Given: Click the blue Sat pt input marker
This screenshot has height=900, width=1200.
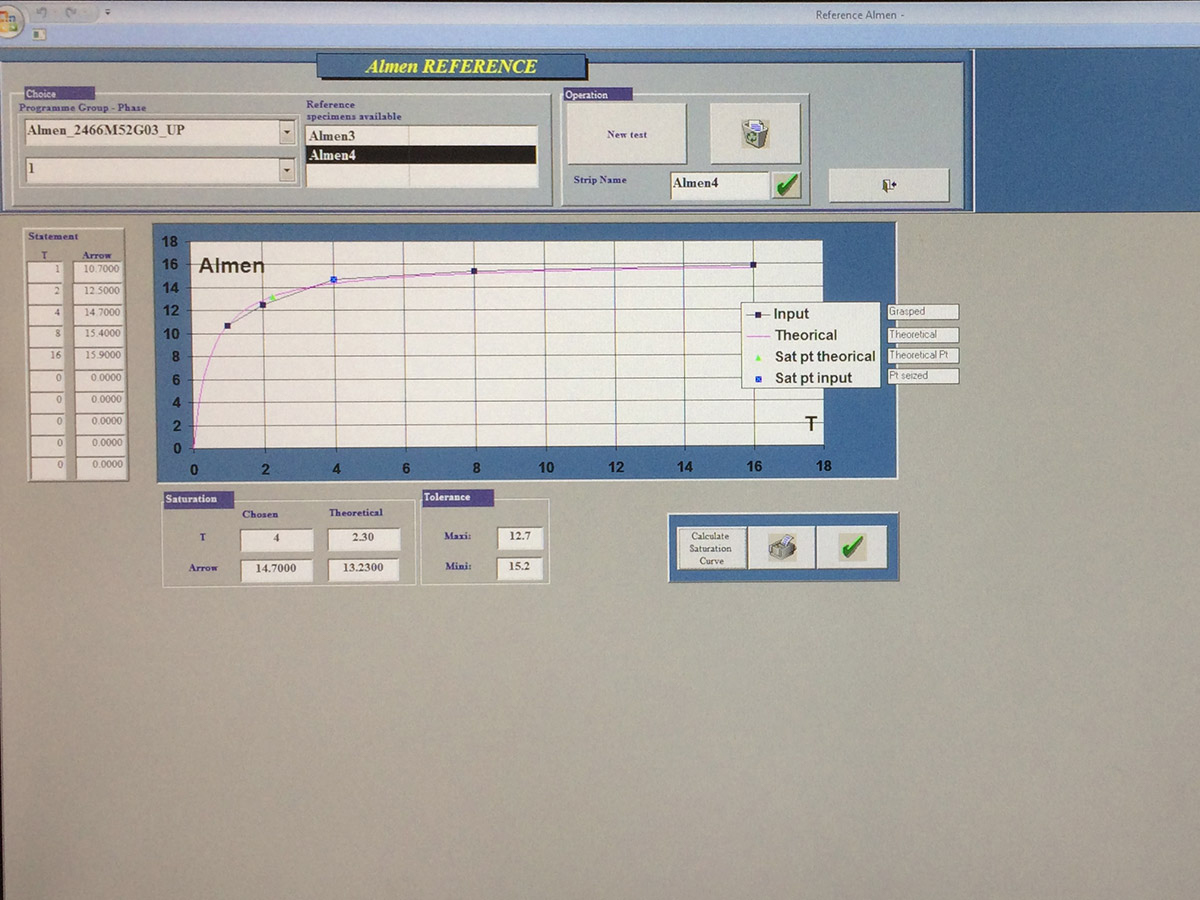Looking at the screenshot, I should pos(334,280).
